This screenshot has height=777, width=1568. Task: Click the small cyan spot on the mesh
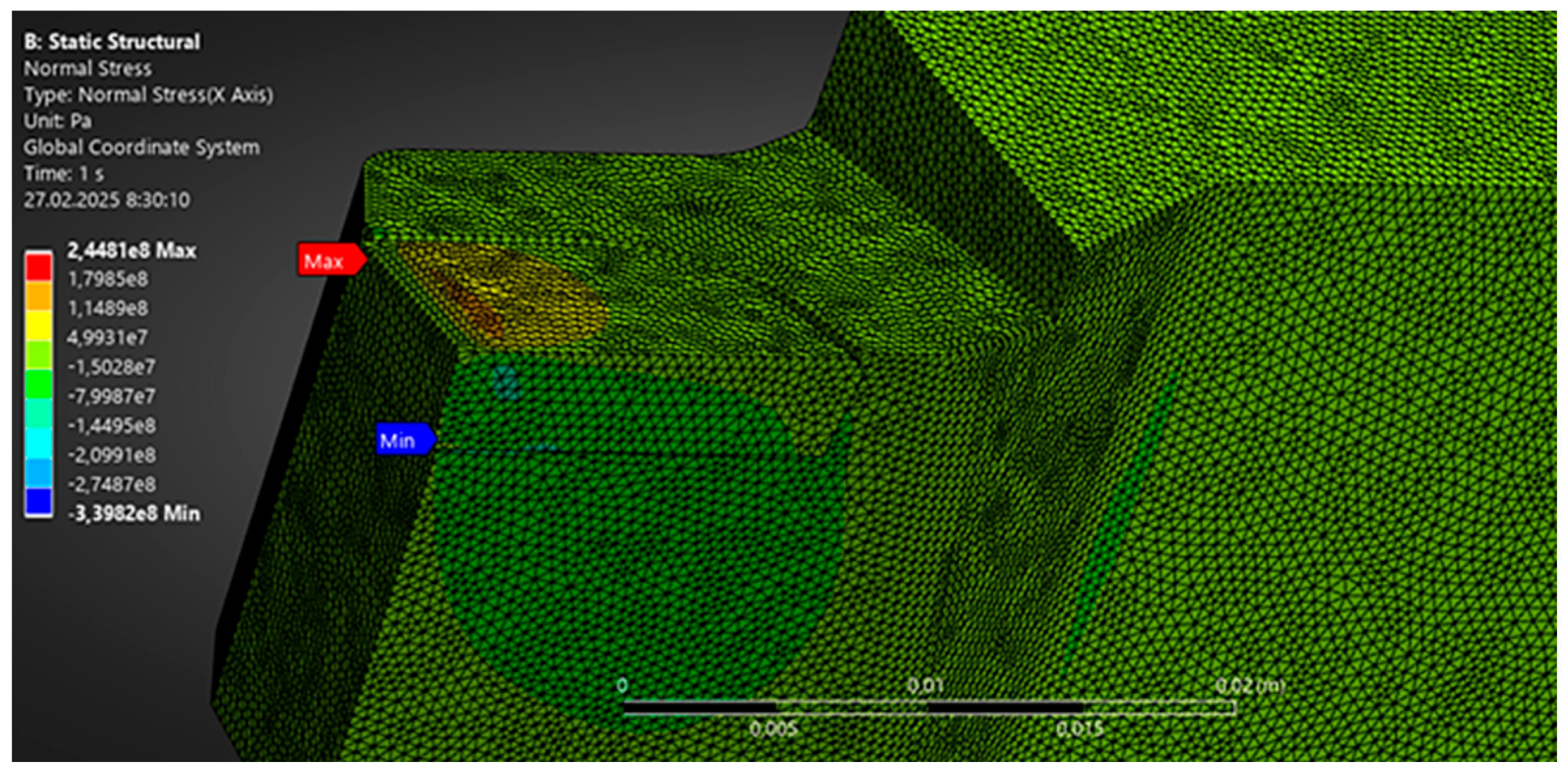[506, 383]
